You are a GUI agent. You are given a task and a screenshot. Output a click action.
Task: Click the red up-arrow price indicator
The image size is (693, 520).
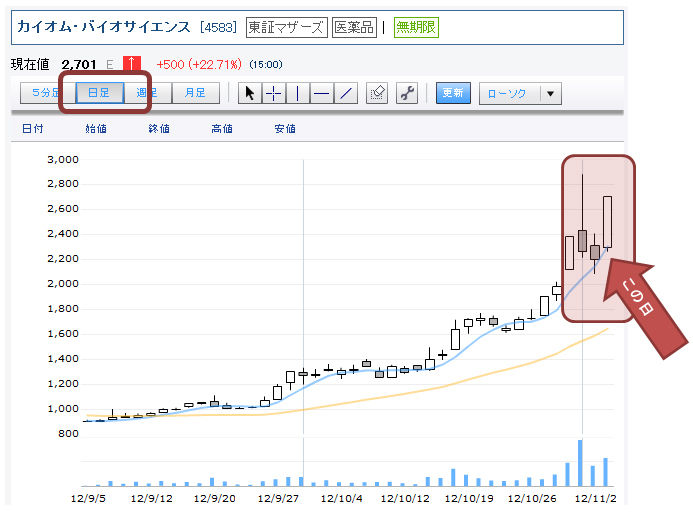click(x=132, y=64)
